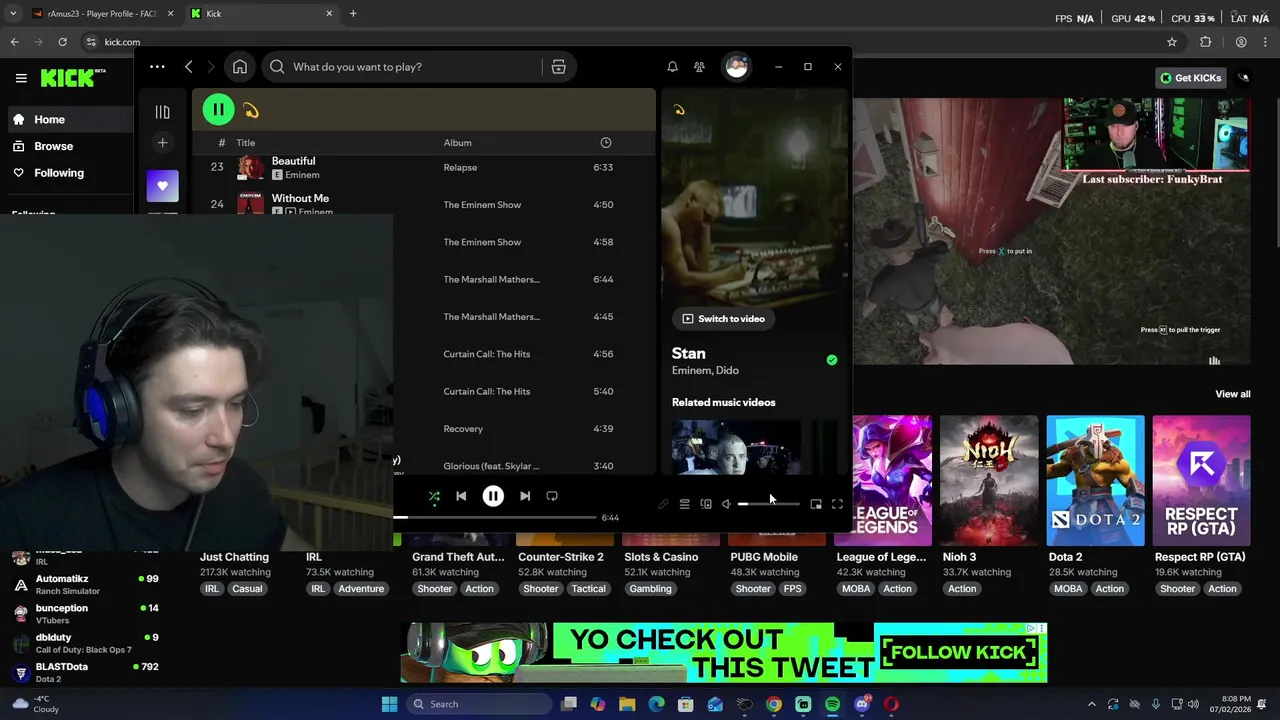1280x720 pixels.
Task: Focus Spotify search field
Action: coord(403,67)
